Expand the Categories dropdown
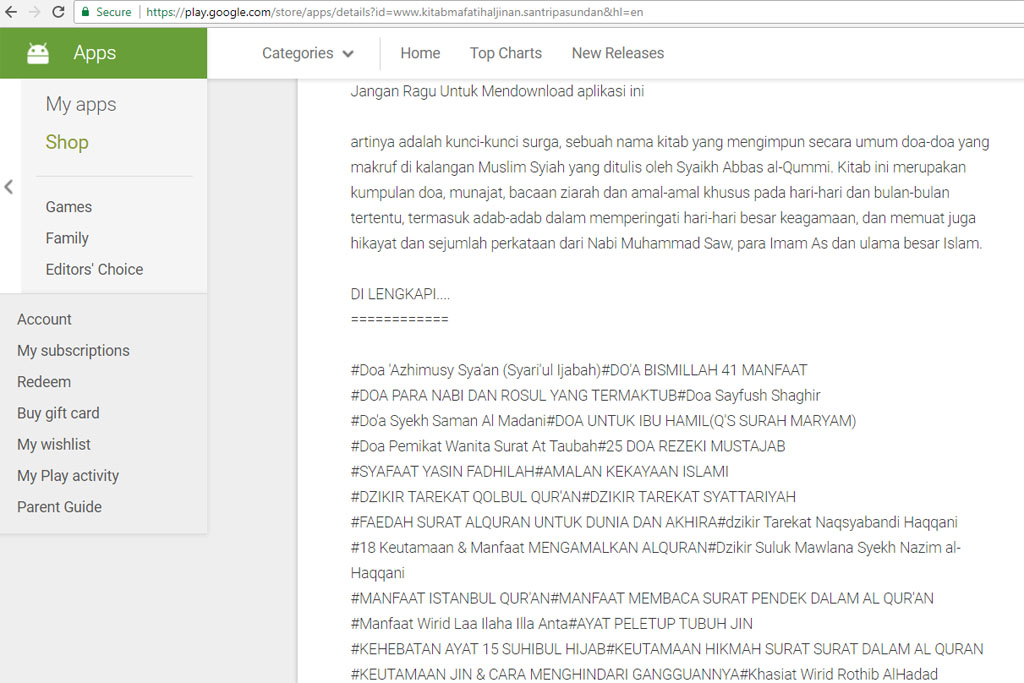Image resolution: width=1024 pixels, height=683 pixels. click(308, 54)
